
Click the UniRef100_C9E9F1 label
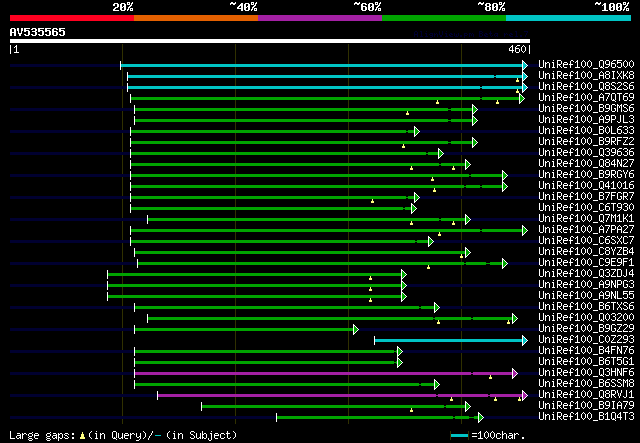pyautogui.click(x=586, y=263)
